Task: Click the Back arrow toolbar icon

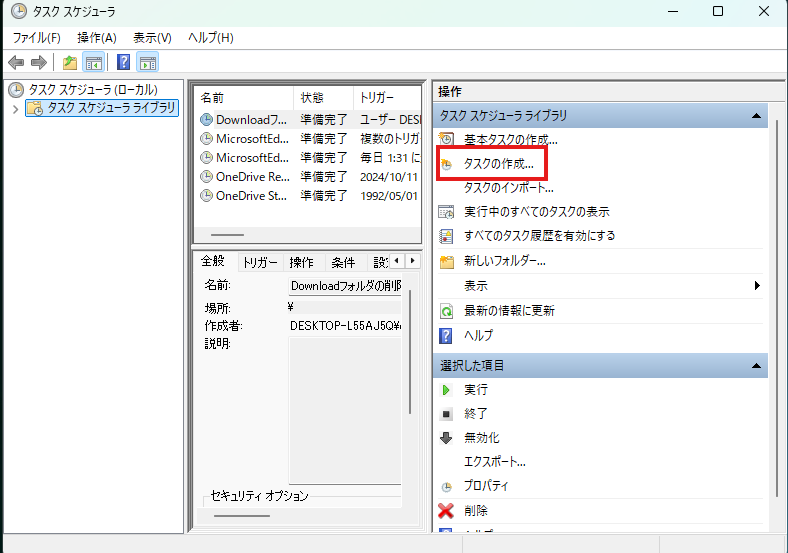Action: click(x=16, y=63)
